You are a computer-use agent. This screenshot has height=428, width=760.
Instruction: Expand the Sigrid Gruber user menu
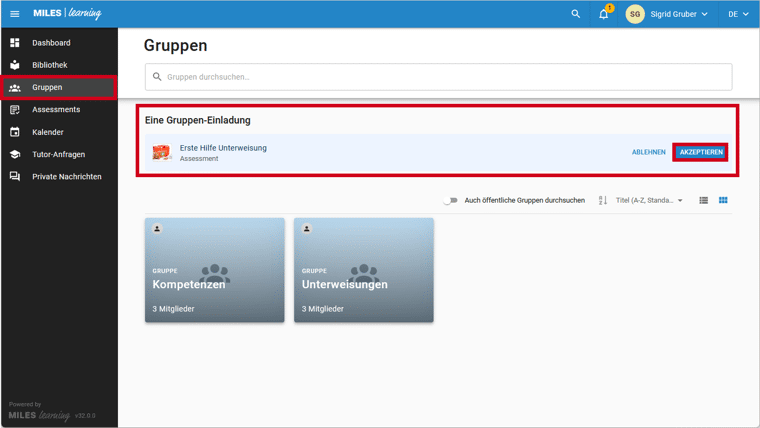coord(680,14)
